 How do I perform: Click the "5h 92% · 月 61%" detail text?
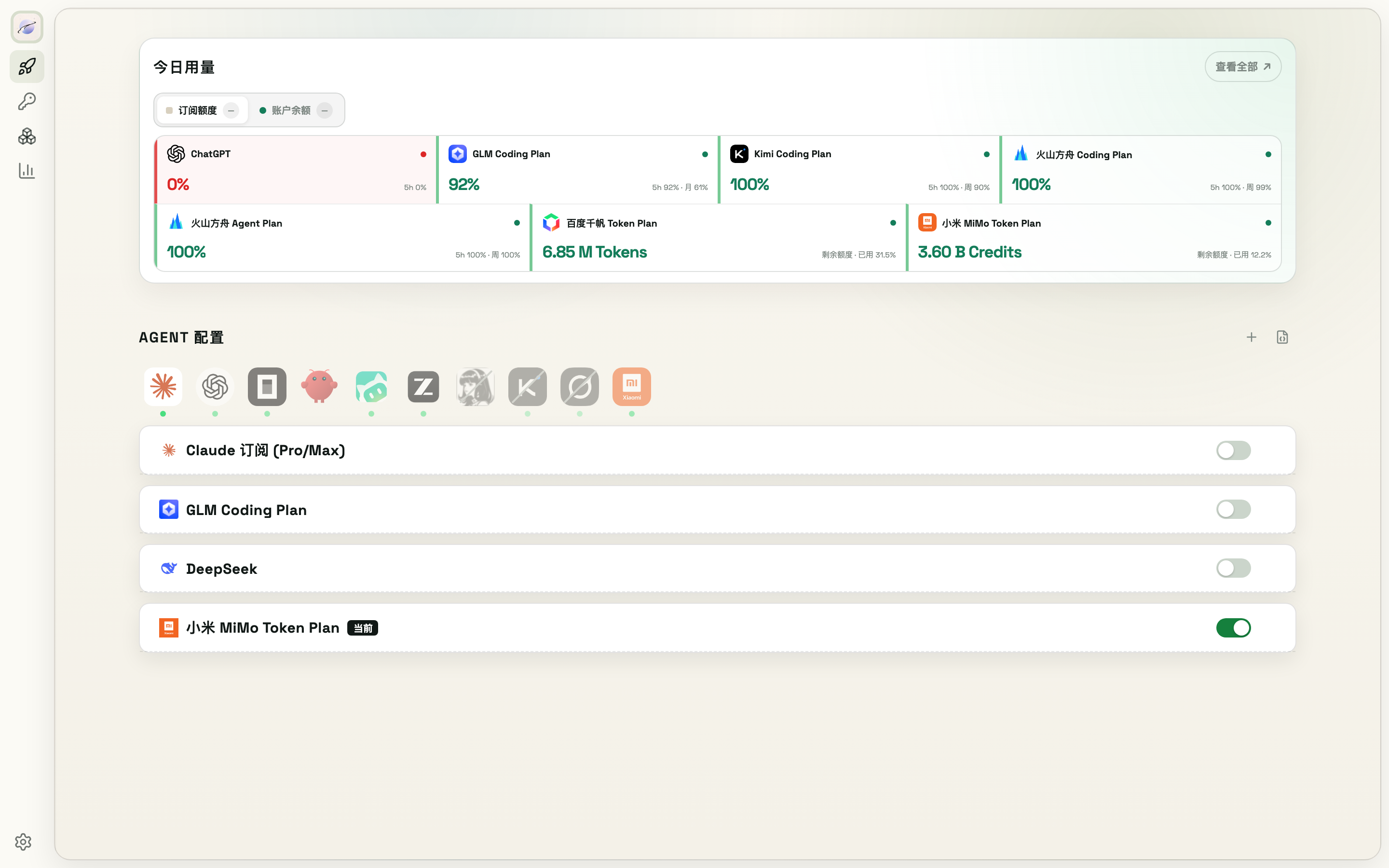coord(680,188)
